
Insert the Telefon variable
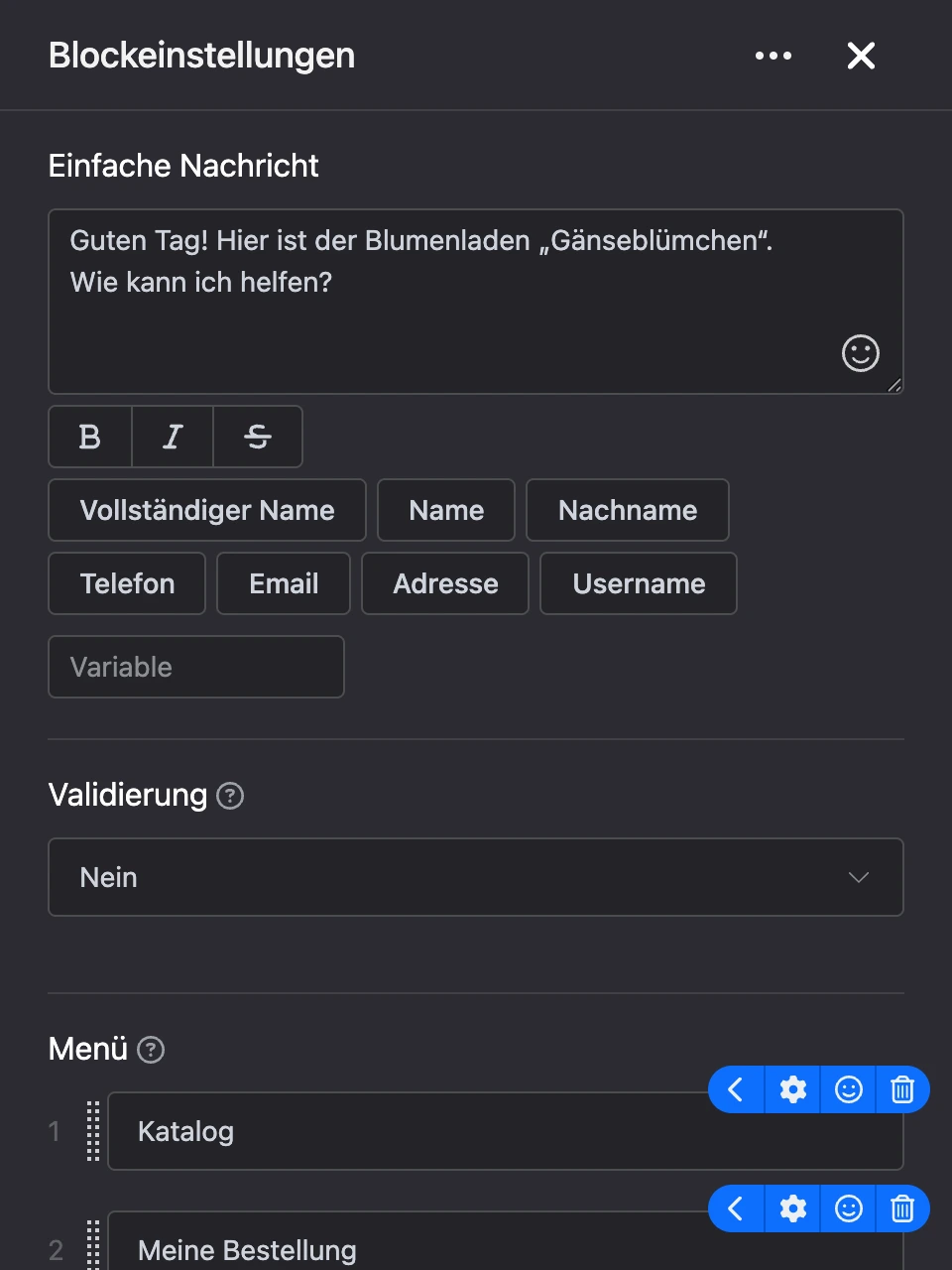[127, 583]
